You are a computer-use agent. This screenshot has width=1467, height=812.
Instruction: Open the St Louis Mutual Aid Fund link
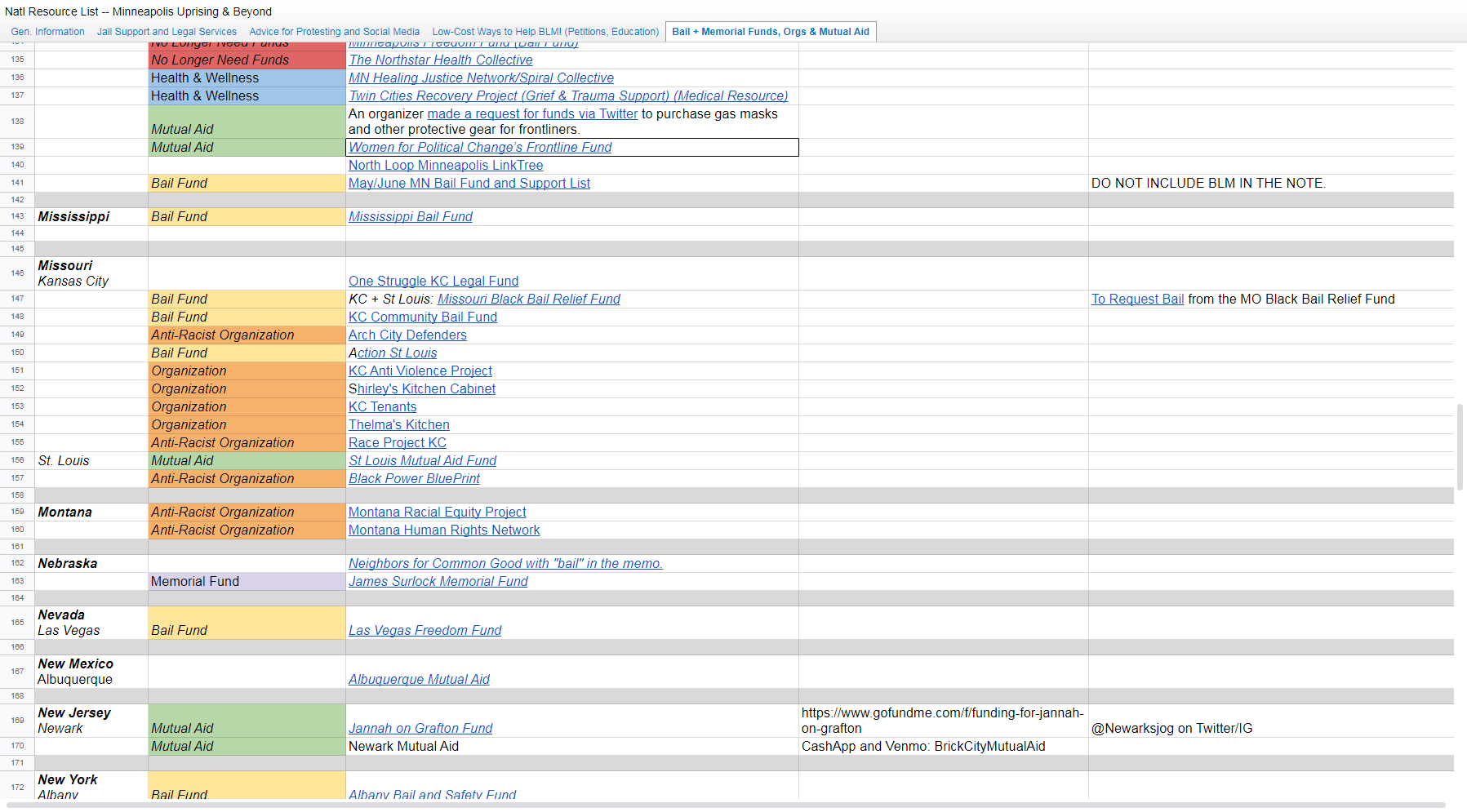[423, 461]
